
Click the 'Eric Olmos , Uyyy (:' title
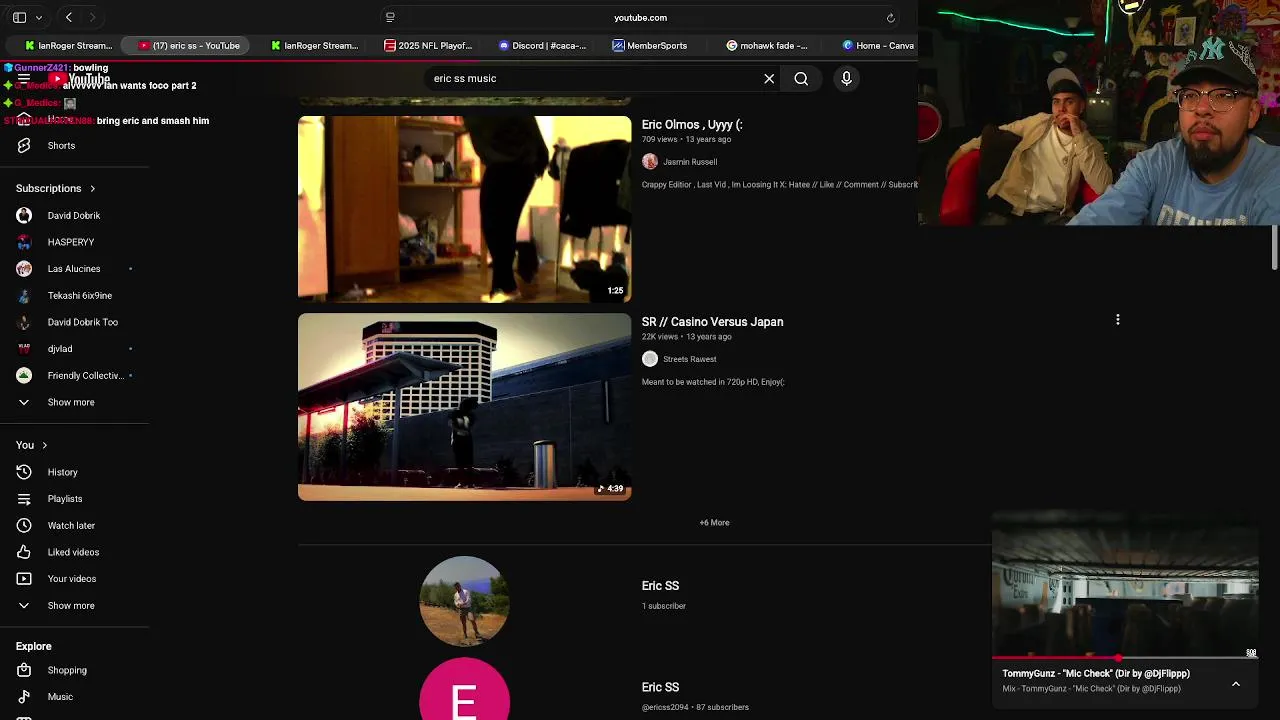692,125
